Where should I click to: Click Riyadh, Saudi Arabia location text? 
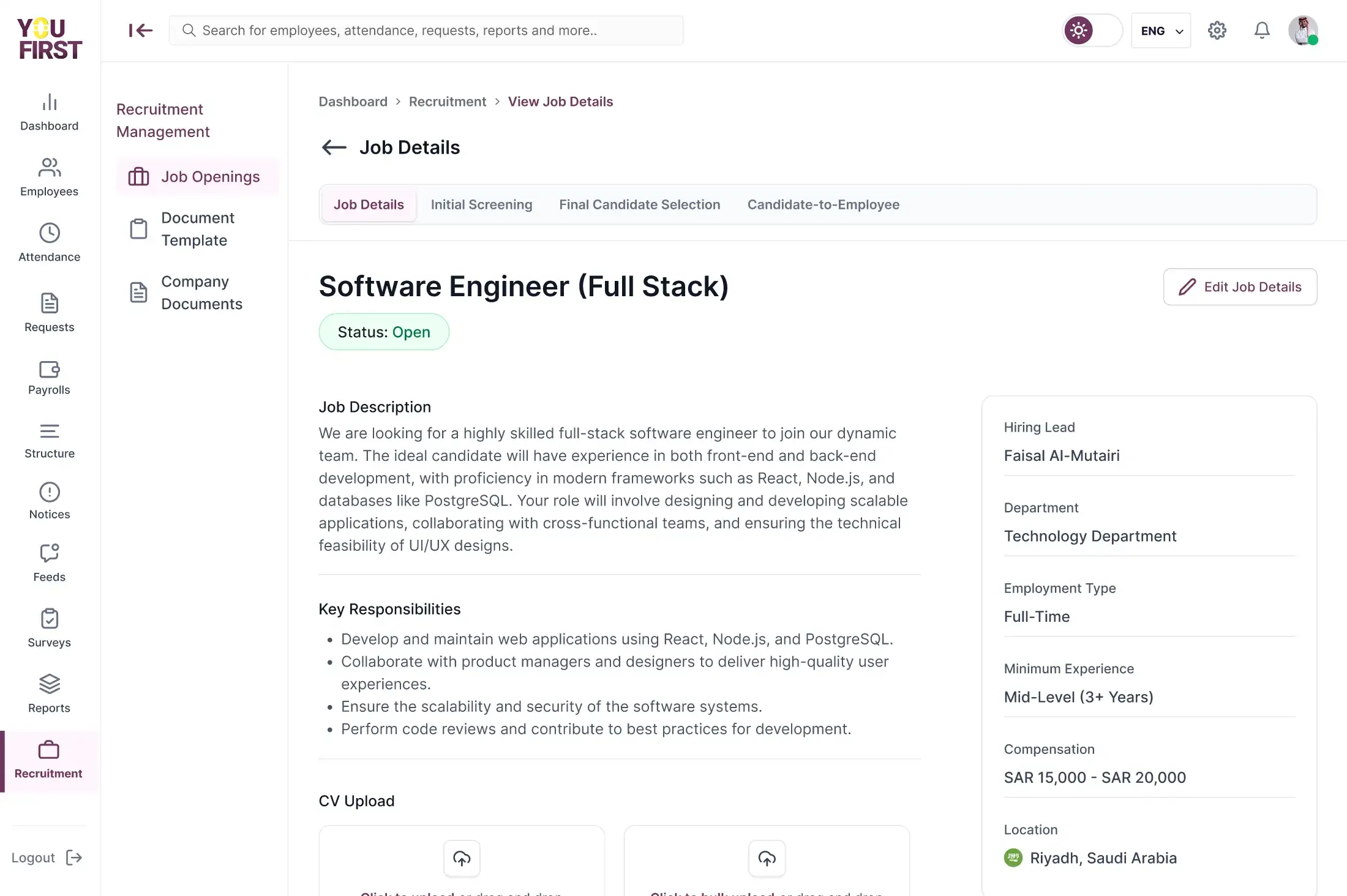click(x=1103, y=858)
